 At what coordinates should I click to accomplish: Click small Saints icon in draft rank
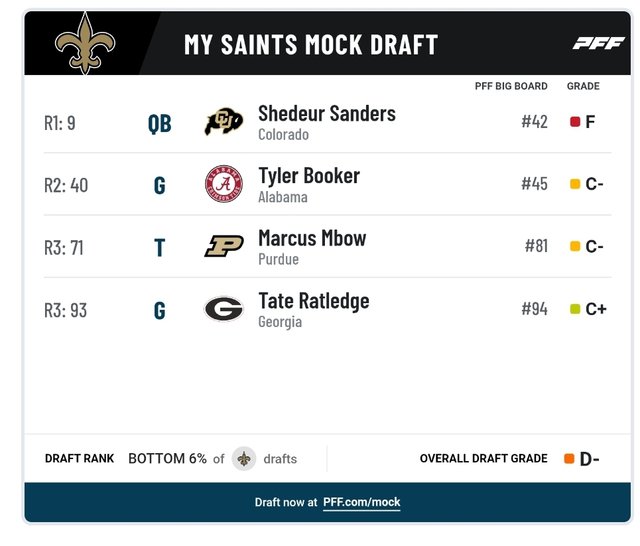244,459
